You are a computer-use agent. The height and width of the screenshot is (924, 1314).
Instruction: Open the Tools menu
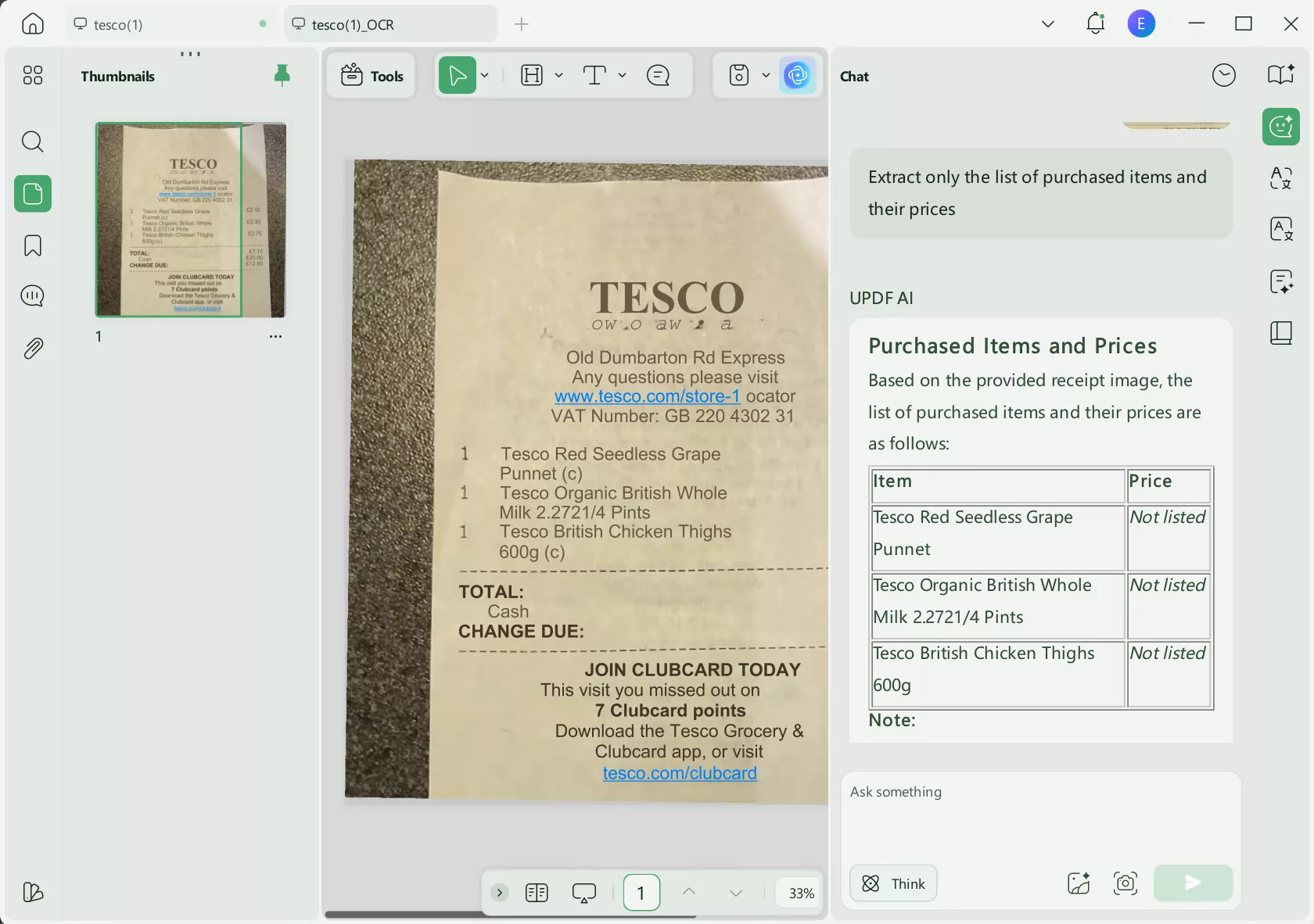point(371,75)
